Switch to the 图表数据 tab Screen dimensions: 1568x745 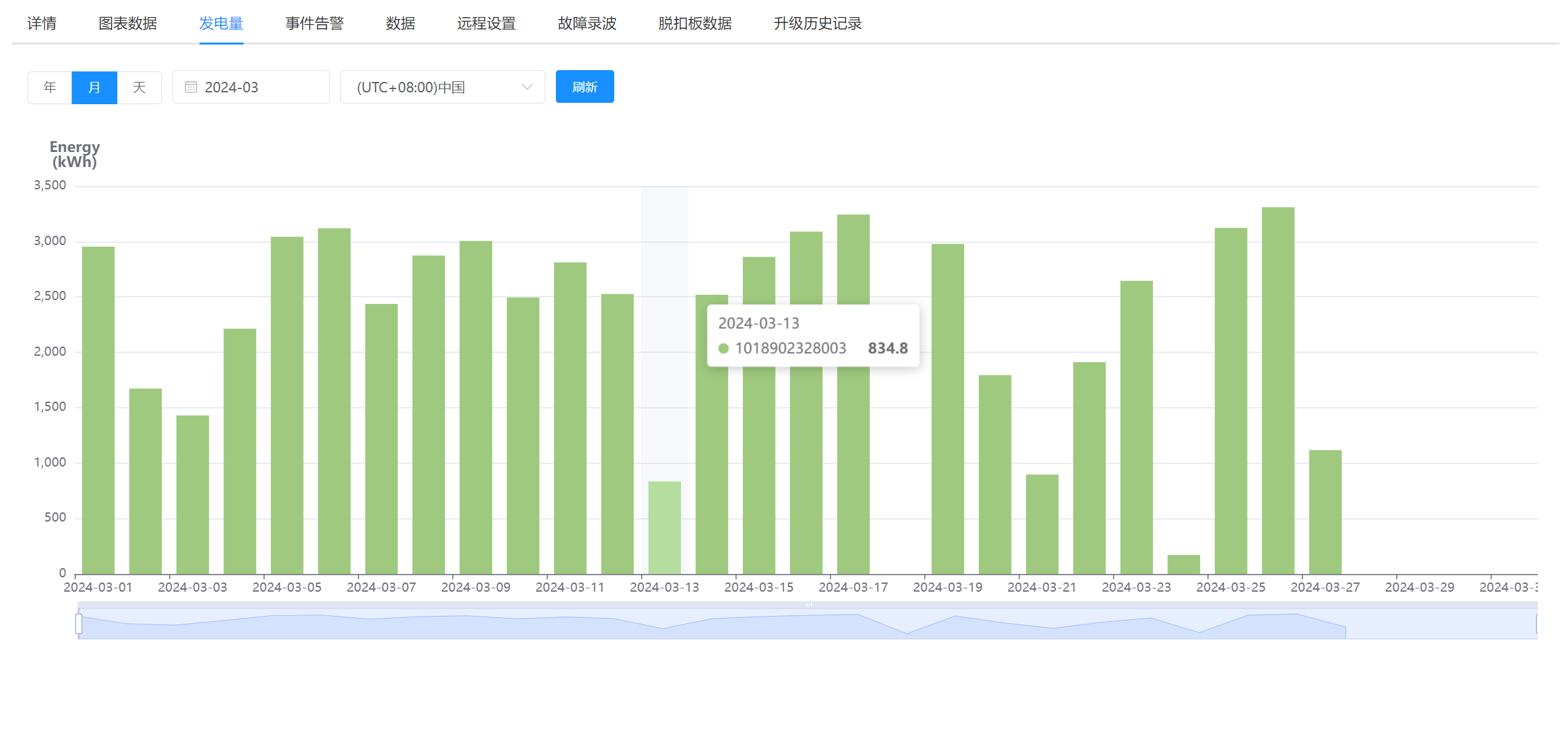tap(128, 24)
